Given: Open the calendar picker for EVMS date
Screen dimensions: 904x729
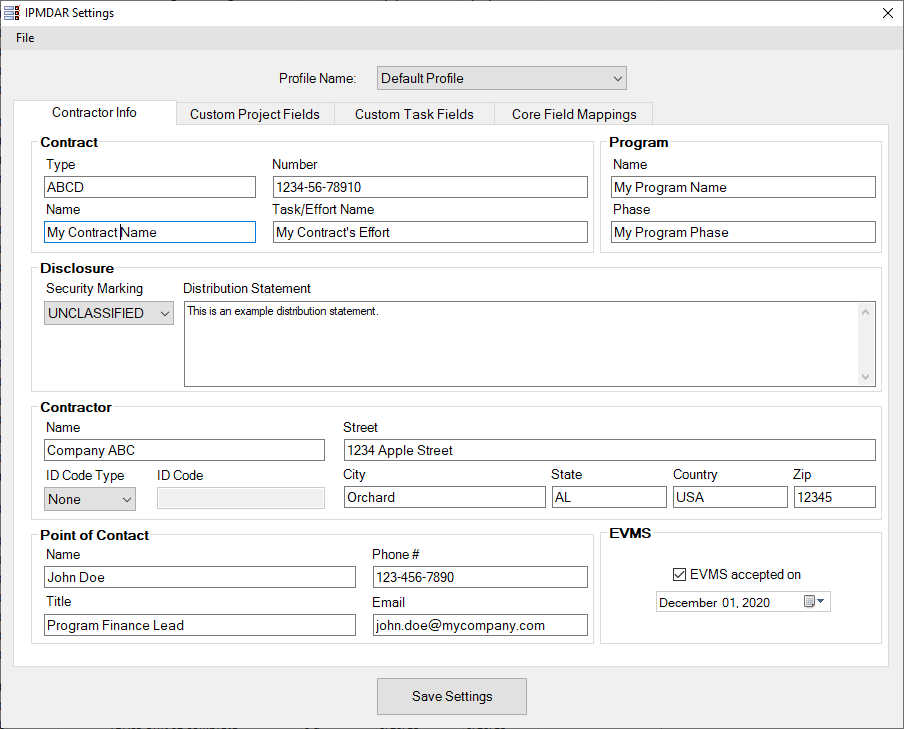Looking at the screenshot, I should point(814,602).
